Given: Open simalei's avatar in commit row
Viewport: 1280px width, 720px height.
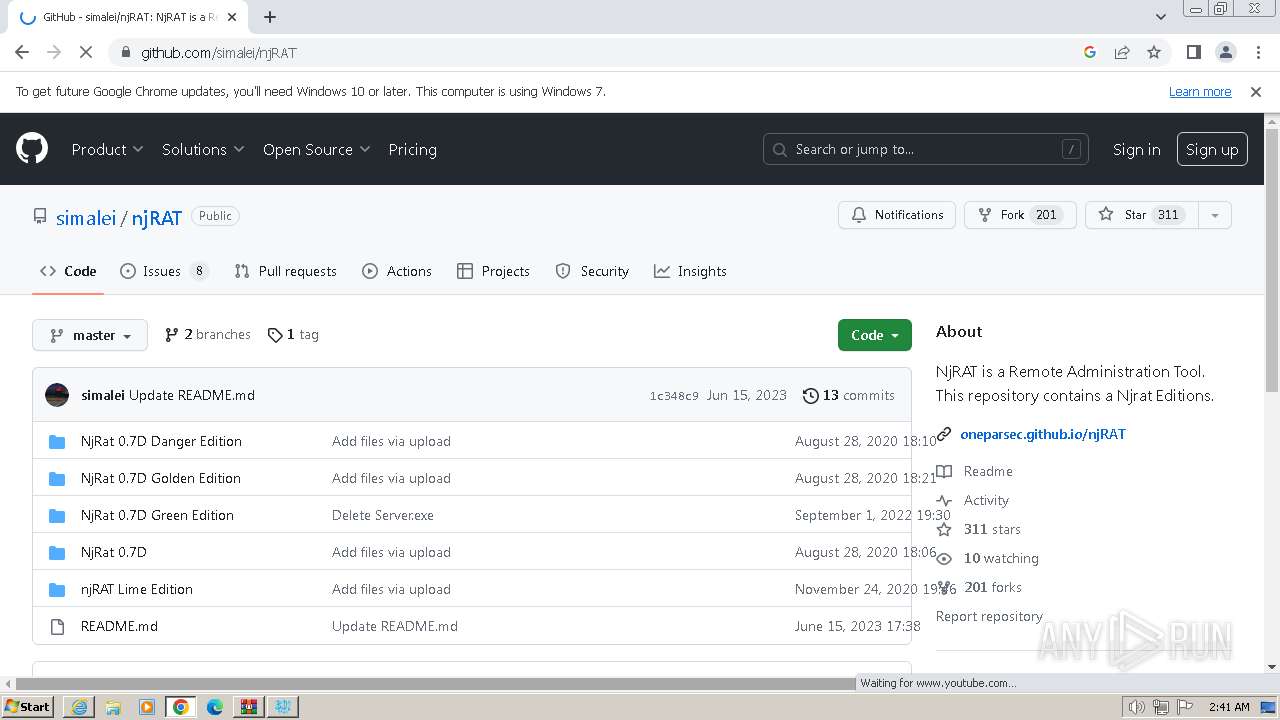Looking at the screenshot, I should click(57, 395).
